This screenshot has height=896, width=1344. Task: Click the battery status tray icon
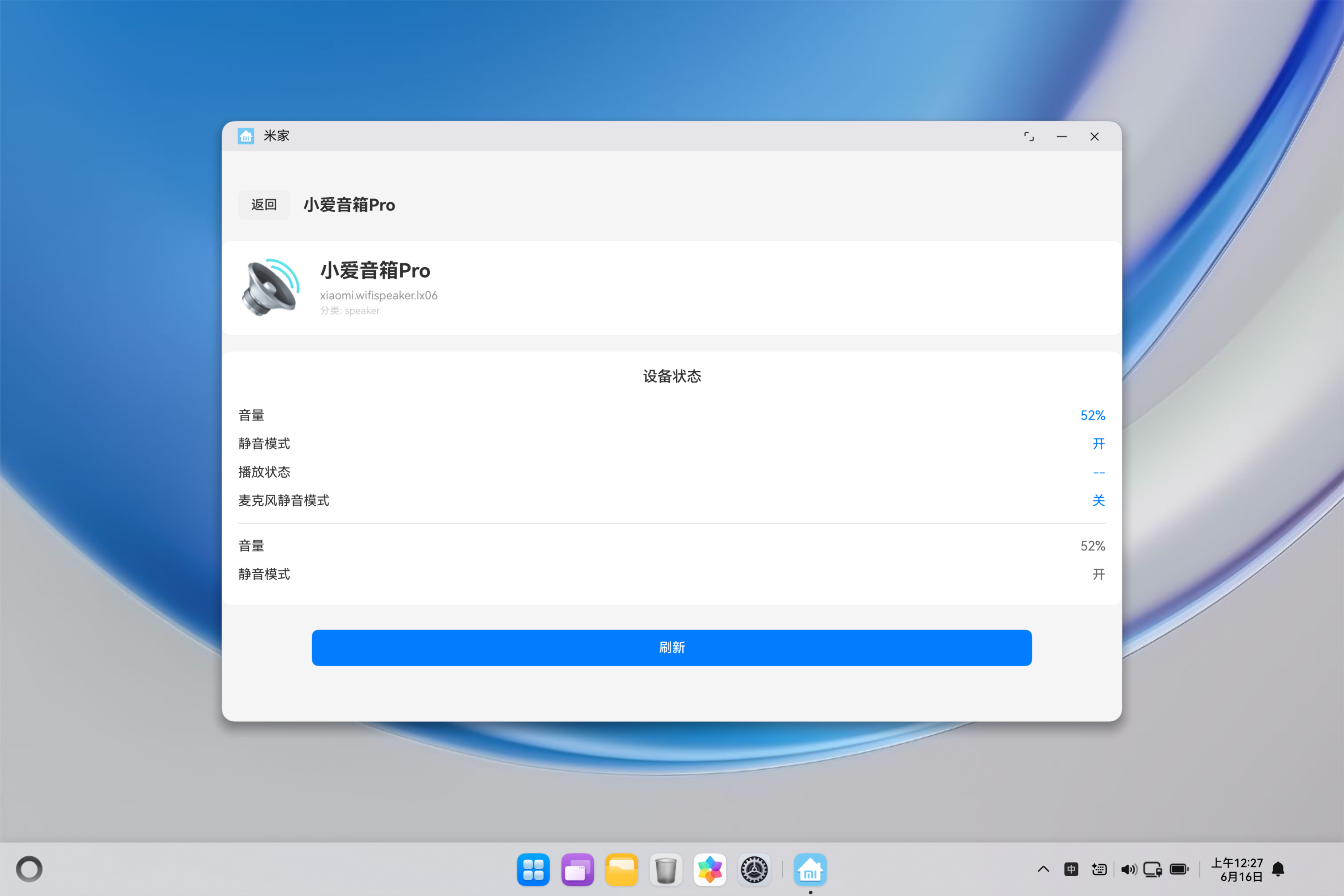[1179, 870]
